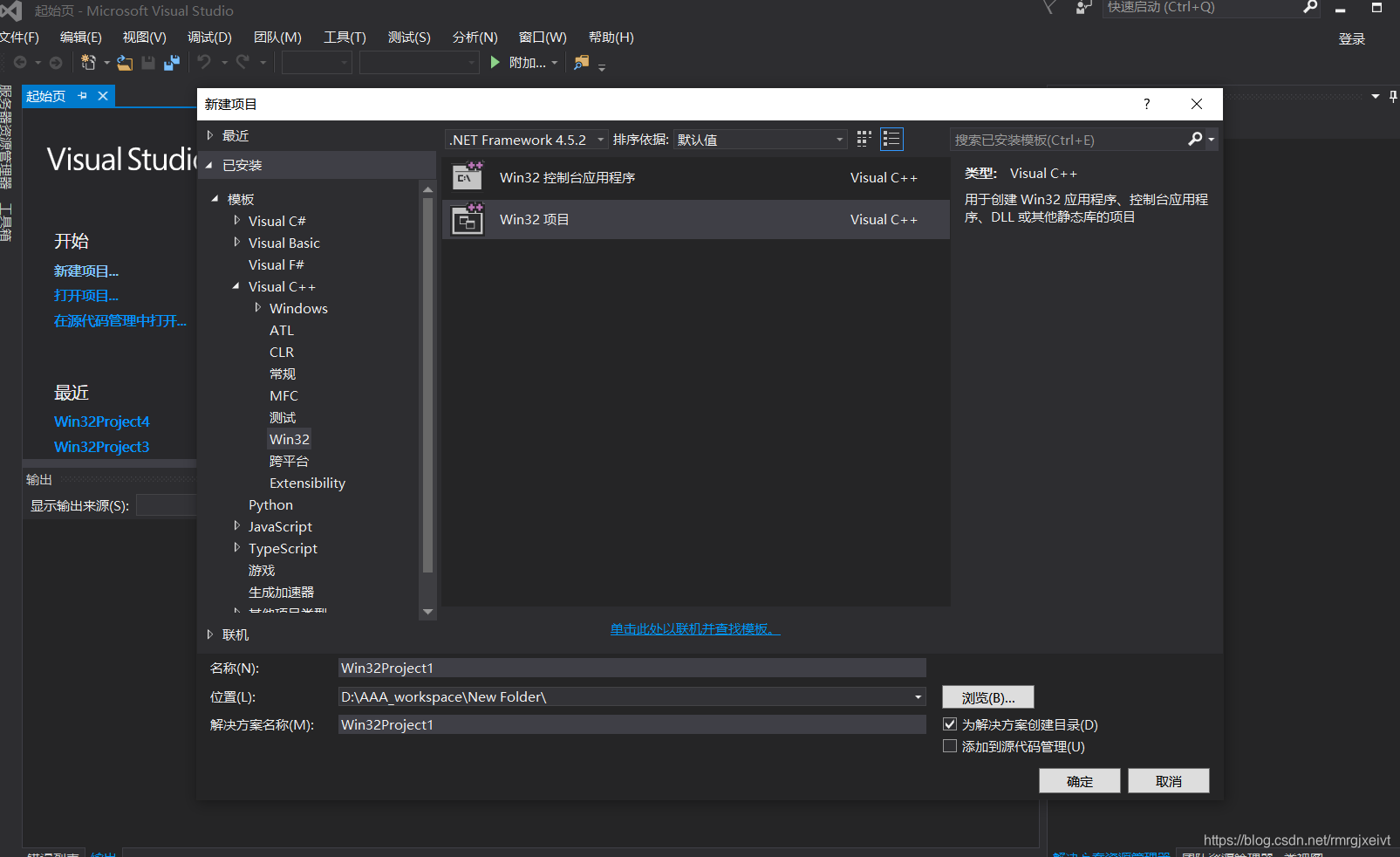Image resolution: width=1400 pixels, height=857 pixels.
Task: Click the notifications flag icon in title bar
Action: coord(1049,7)
